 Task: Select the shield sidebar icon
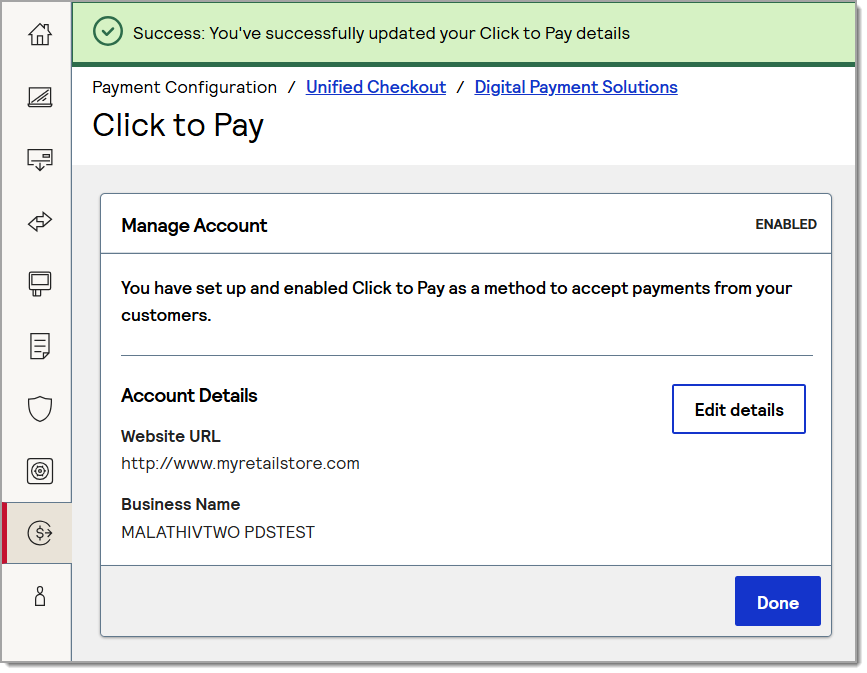39,409
